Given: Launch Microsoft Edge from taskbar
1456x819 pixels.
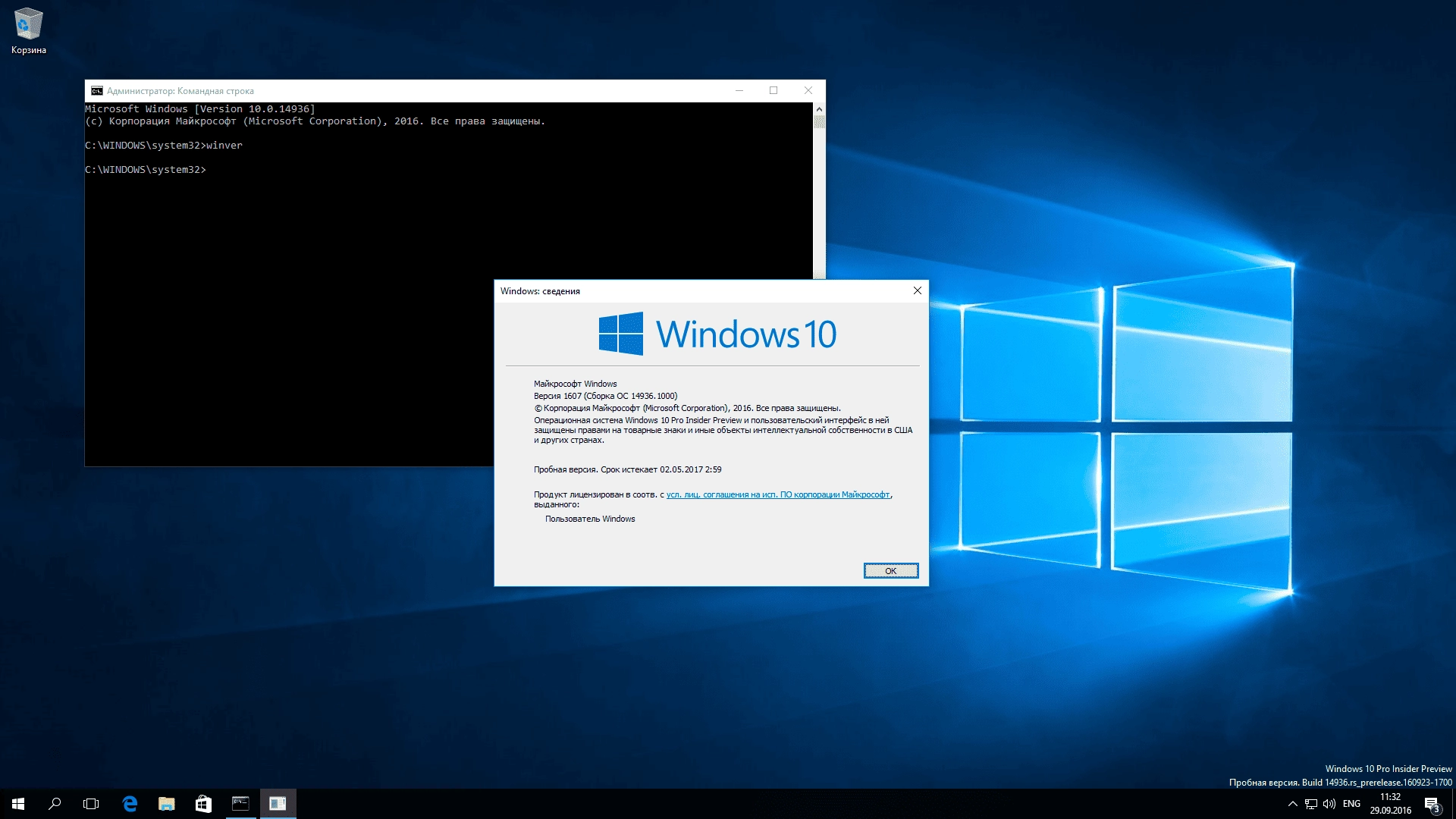Looking at the screenshot, I should click(130, 804).
